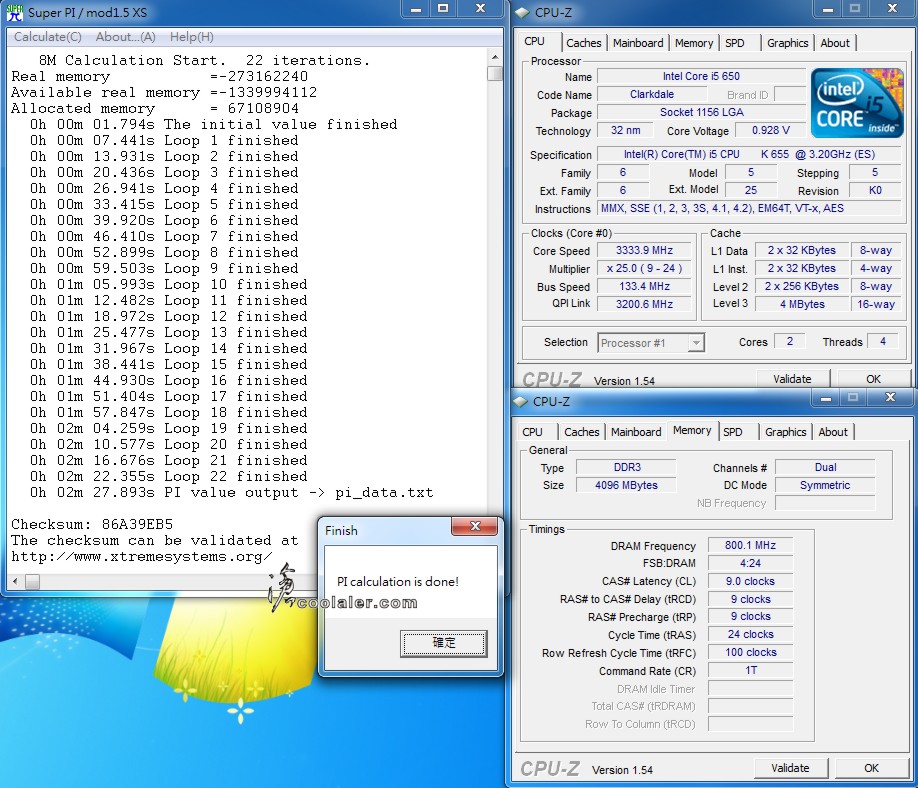The image size is (918, 788).
Task: Click Super PI vertical scrollbar up arrow
Action: 495,57
